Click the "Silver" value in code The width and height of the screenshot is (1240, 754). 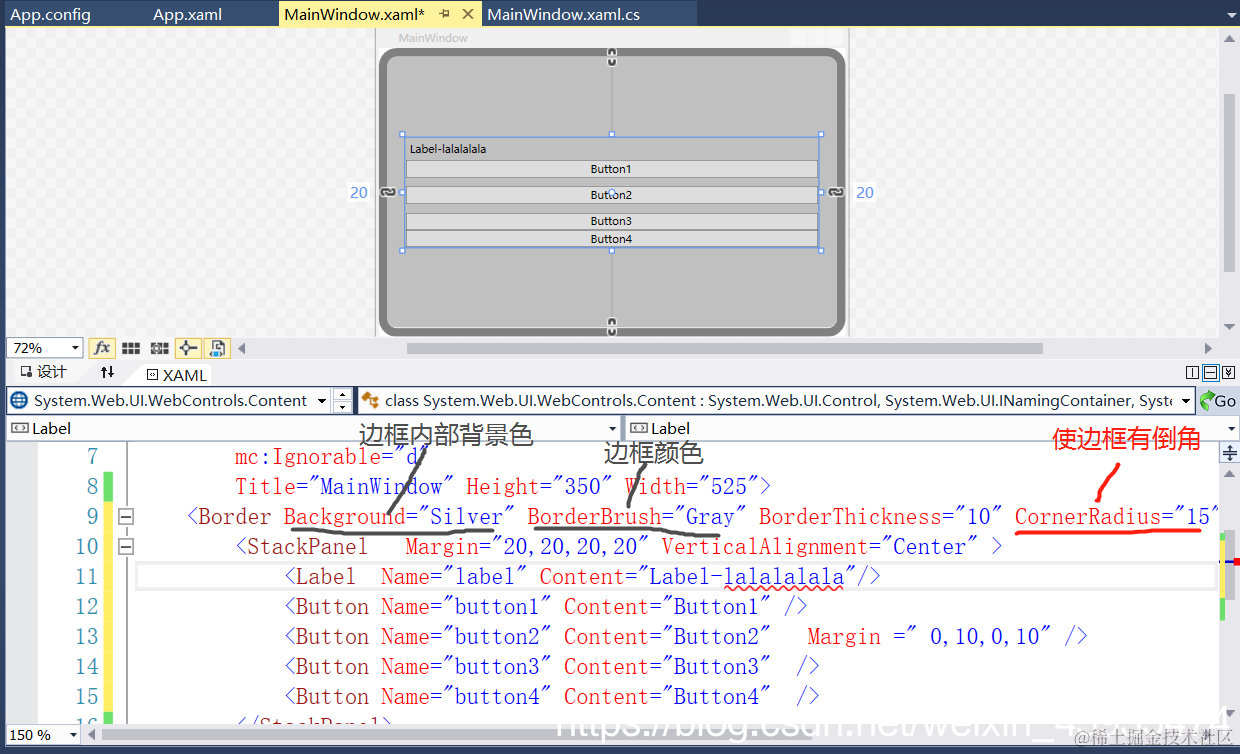click(x=467, y=517)
